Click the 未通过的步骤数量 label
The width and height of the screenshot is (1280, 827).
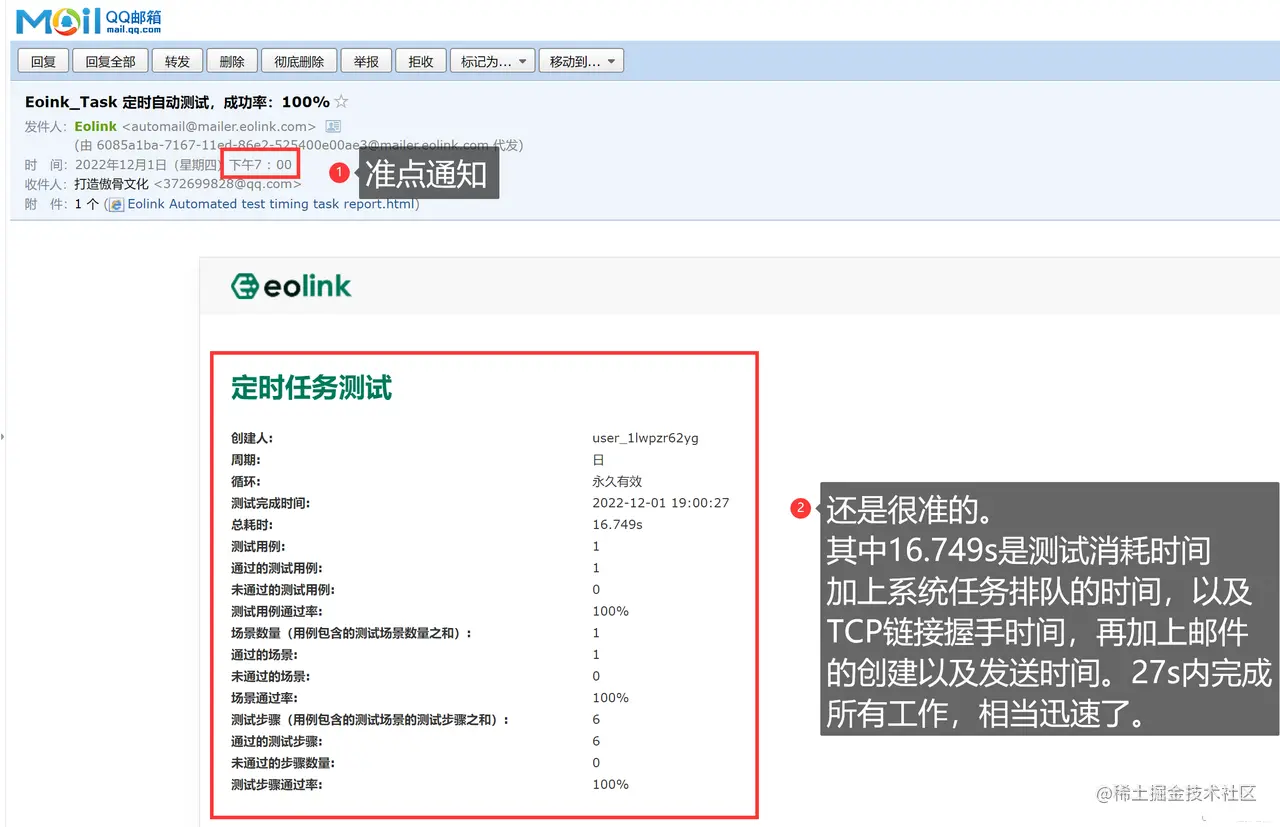[x=283, y=763]
